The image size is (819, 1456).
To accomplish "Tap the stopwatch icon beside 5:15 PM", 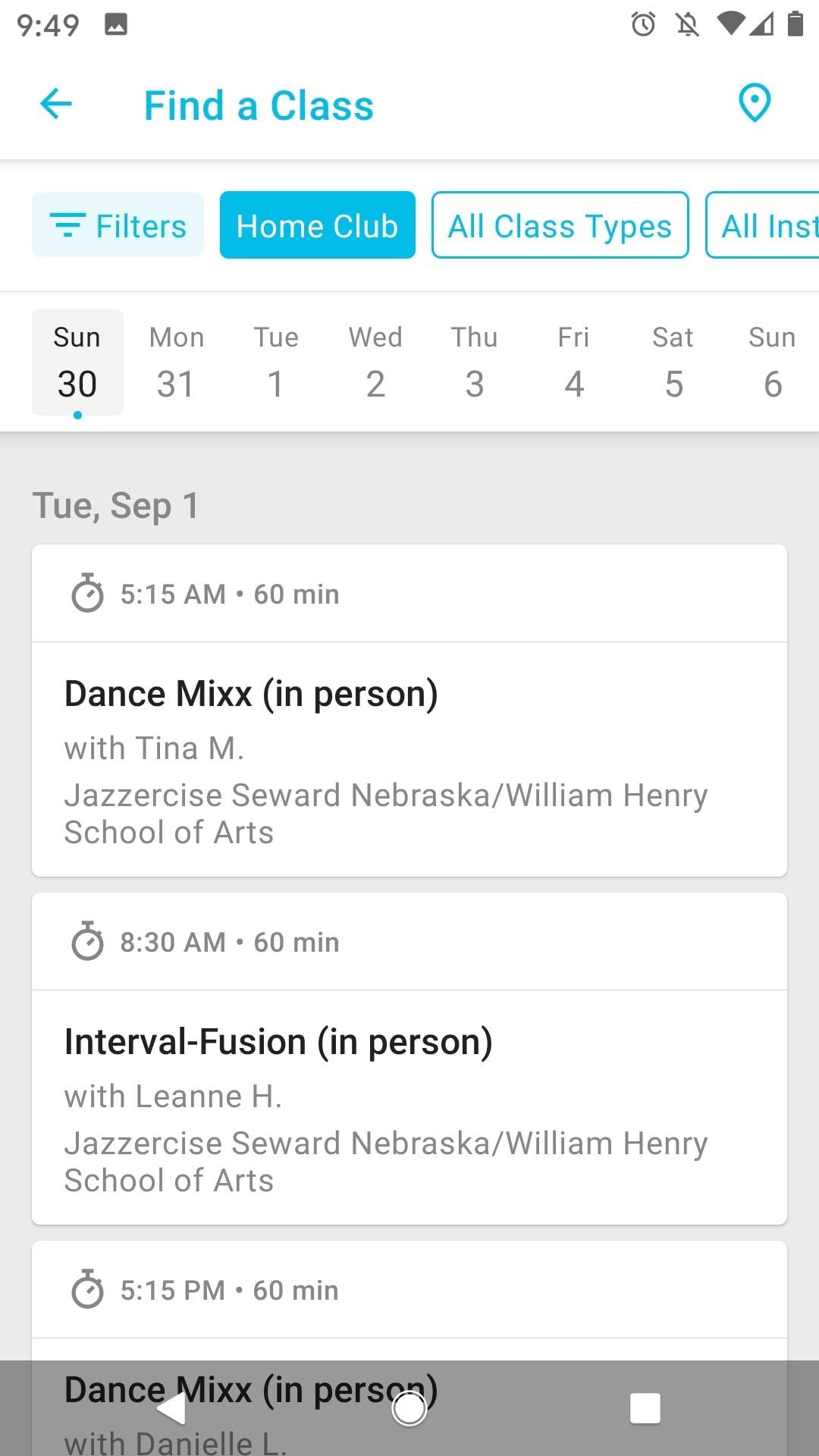I will (87, 1289).
